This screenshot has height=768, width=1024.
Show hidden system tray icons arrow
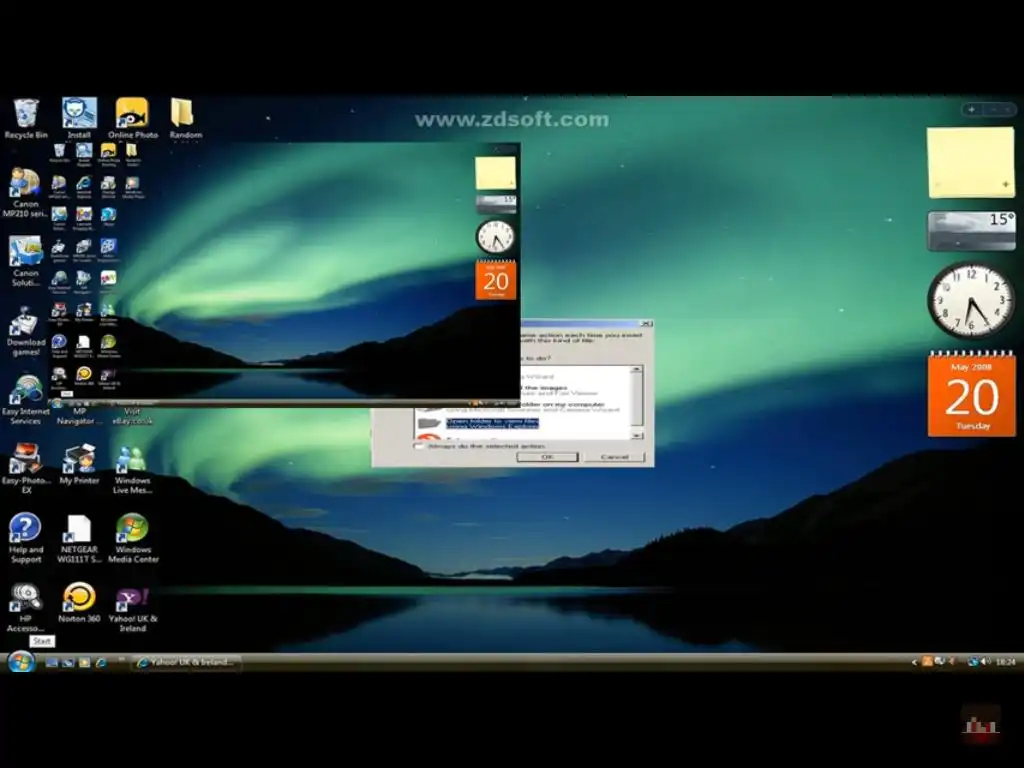(914, 662)
